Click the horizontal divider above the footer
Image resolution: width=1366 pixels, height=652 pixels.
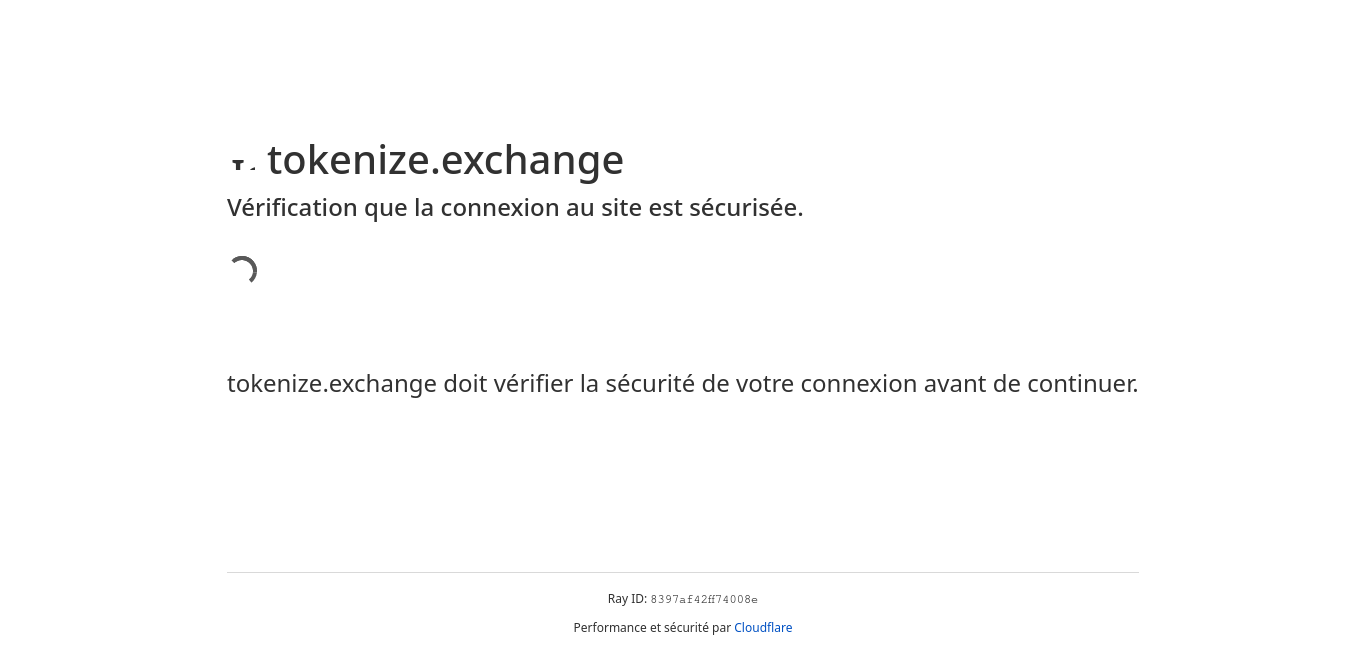click(x=683, y=572)
